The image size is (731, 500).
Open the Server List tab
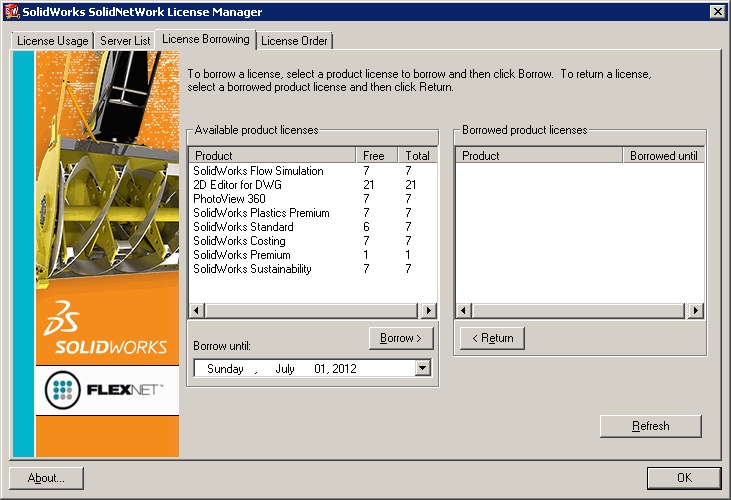(x=125, y=41)
